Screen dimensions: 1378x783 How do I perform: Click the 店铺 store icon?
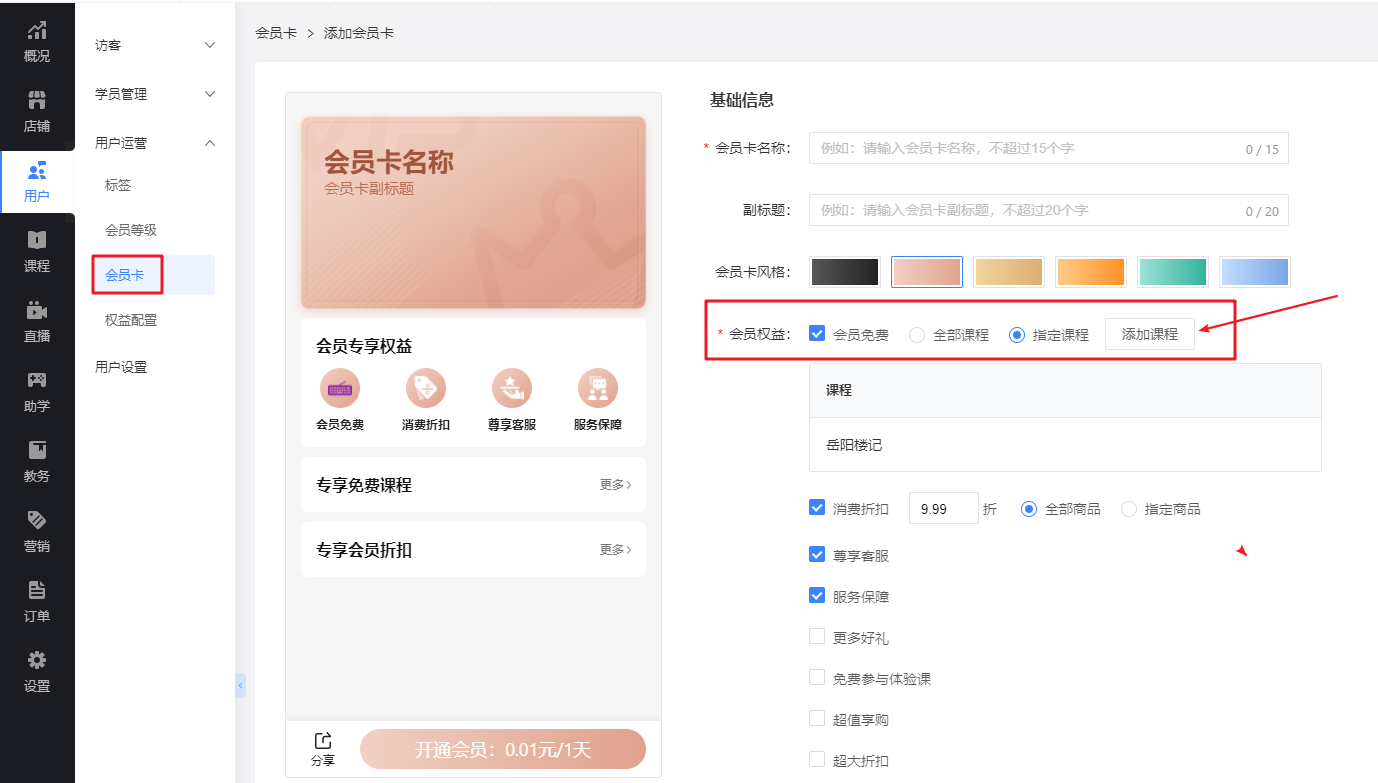37,100
